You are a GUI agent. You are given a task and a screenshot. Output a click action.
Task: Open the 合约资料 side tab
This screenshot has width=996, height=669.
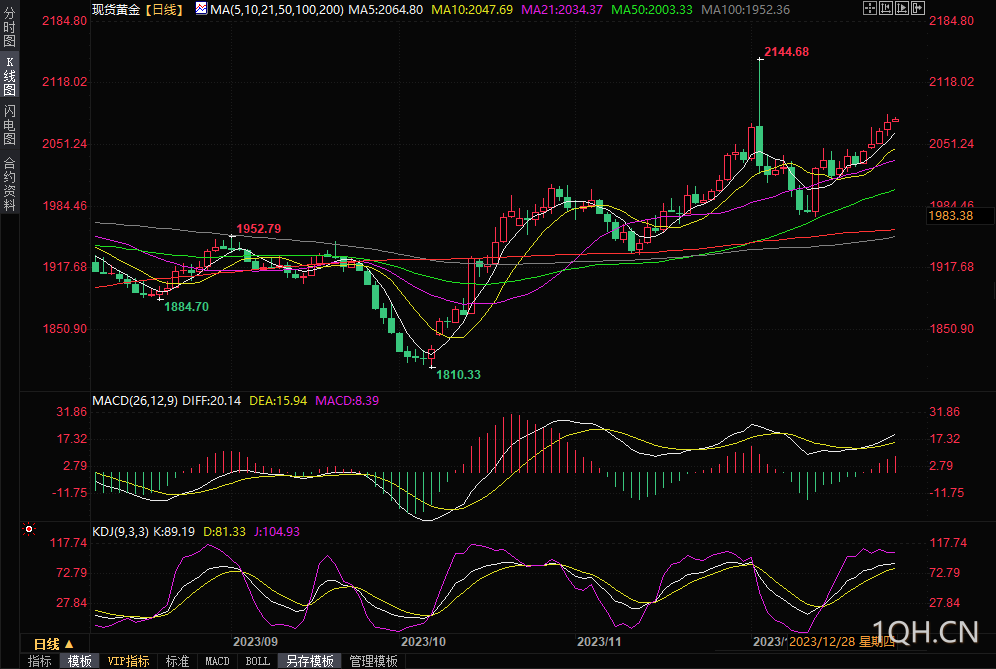click(9, 184)
